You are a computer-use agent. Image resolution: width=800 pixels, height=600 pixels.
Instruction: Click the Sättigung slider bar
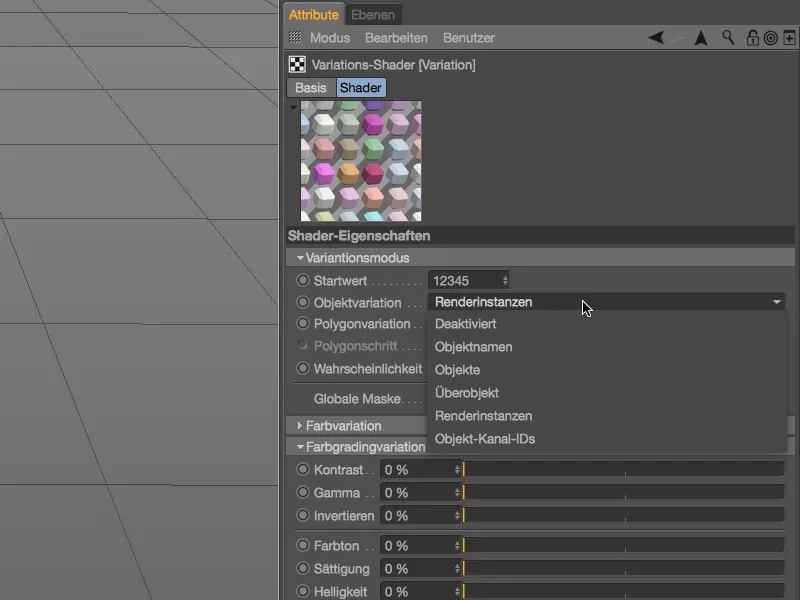click(x=623, y=568)
